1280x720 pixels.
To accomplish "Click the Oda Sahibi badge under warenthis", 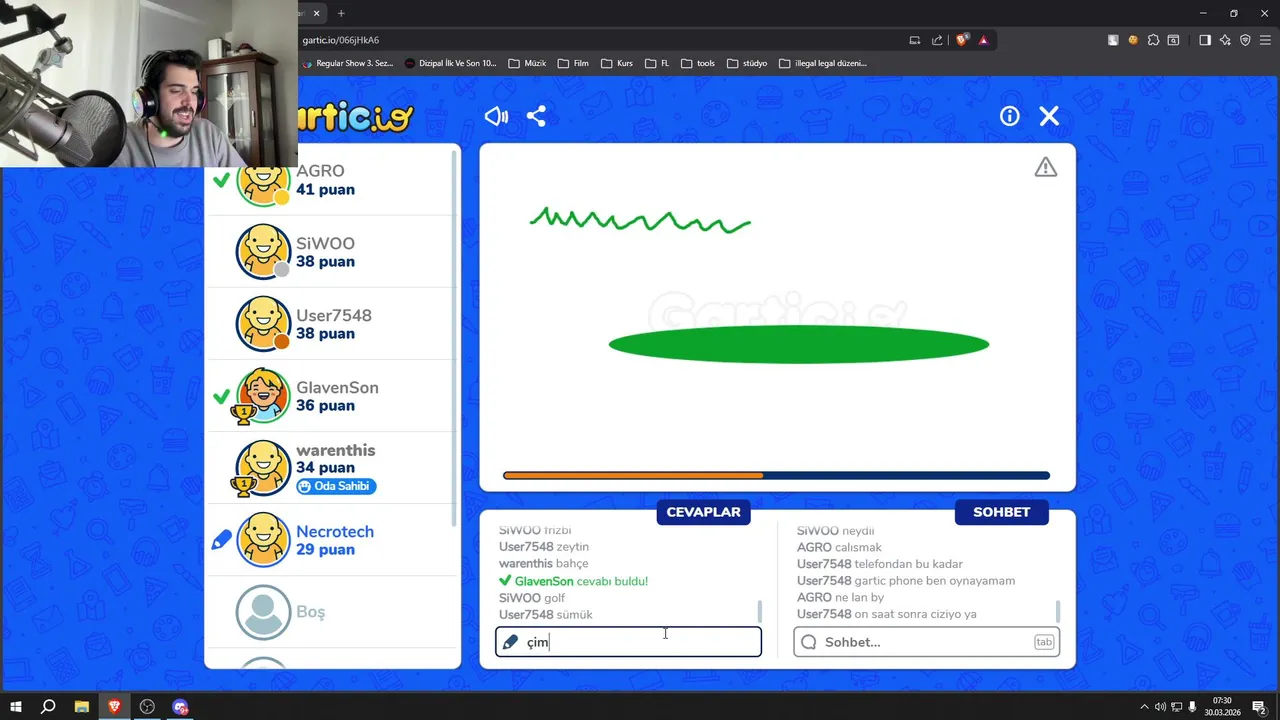I will tap(336, 486).
